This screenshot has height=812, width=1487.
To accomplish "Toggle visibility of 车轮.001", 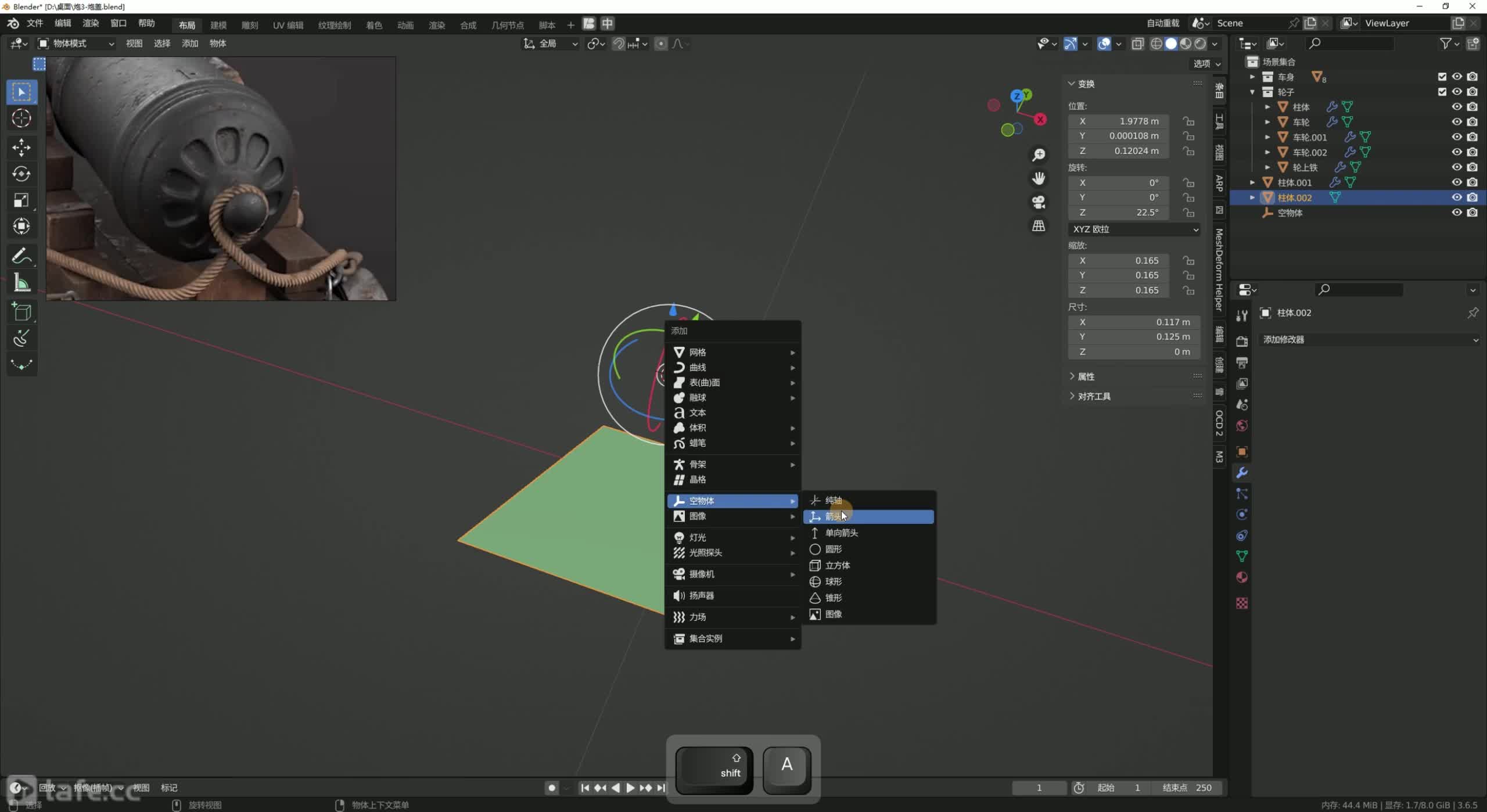I will (x=1457, y=137).
